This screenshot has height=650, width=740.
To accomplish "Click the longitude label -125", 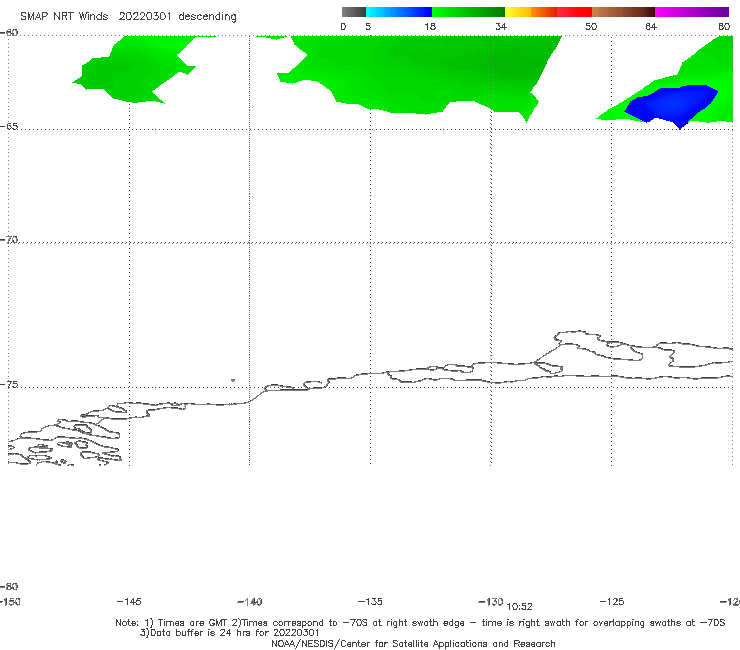I will [x=612, y=601].
